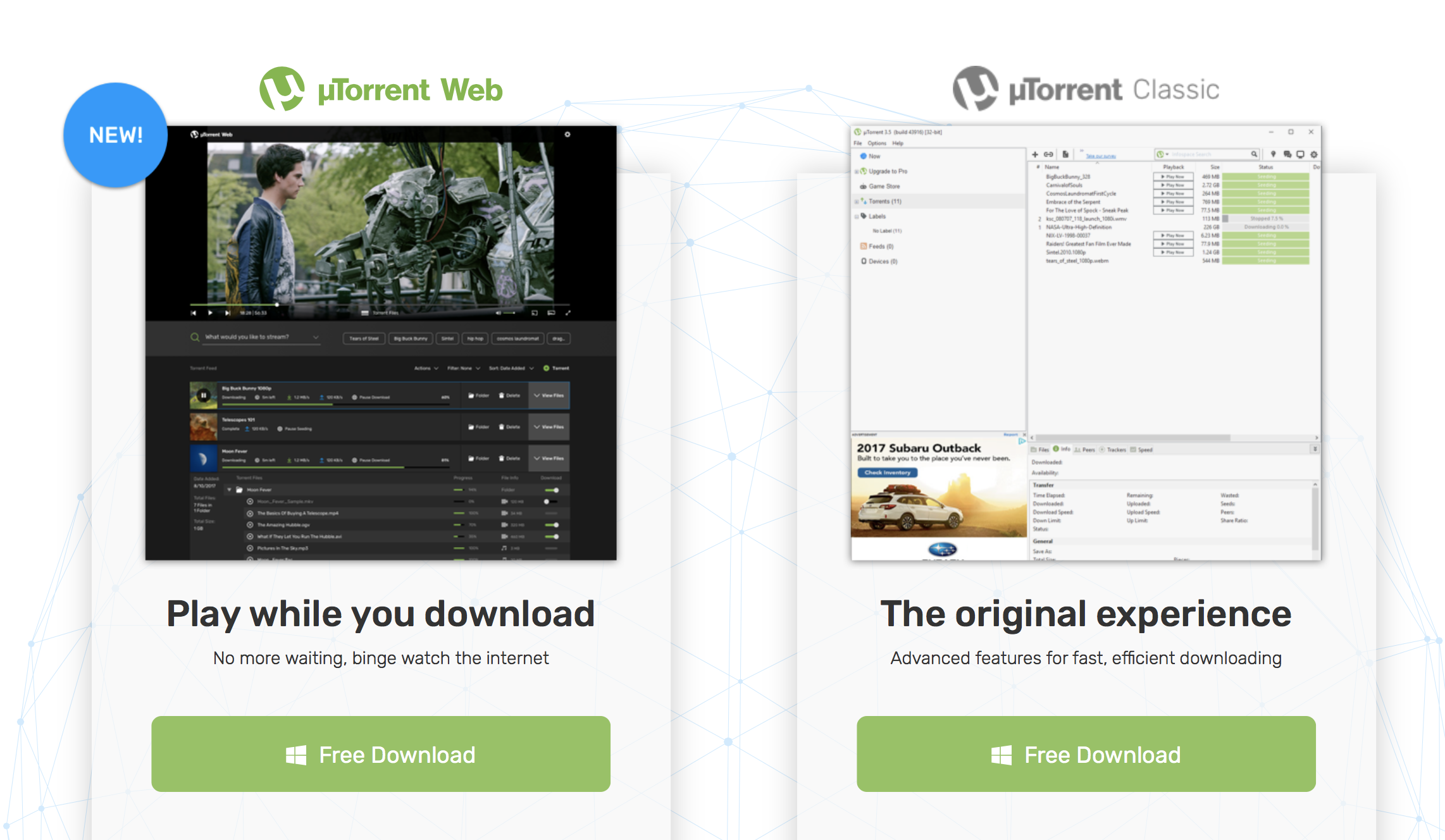Open Torrent Files list icon in player
The image size is (1445, 840).
coord(365,312)
